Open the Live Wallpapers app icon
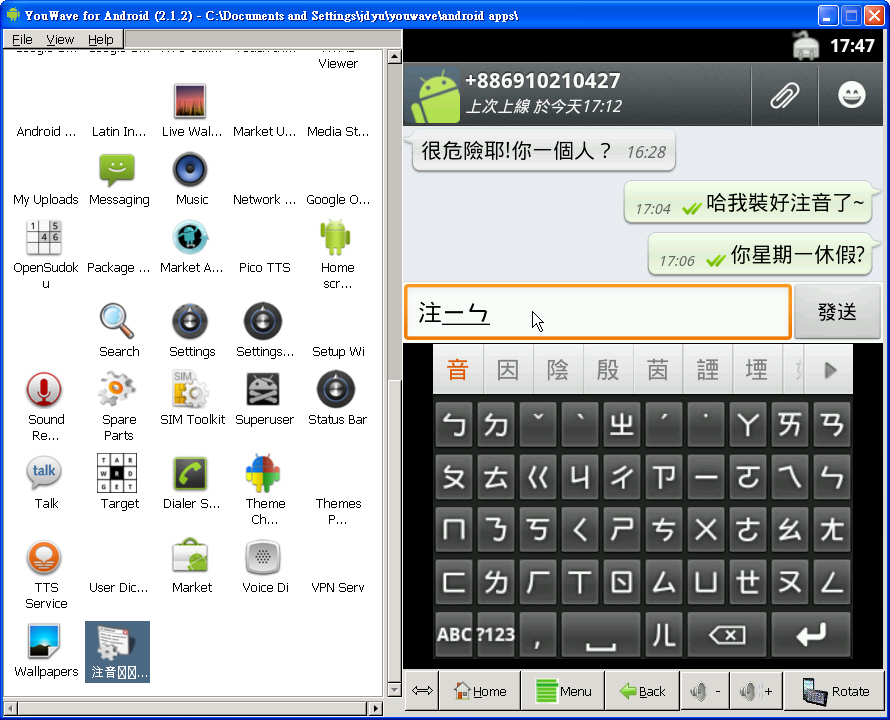The height and width of the screenshot is (720, 890). click(190, 100)
